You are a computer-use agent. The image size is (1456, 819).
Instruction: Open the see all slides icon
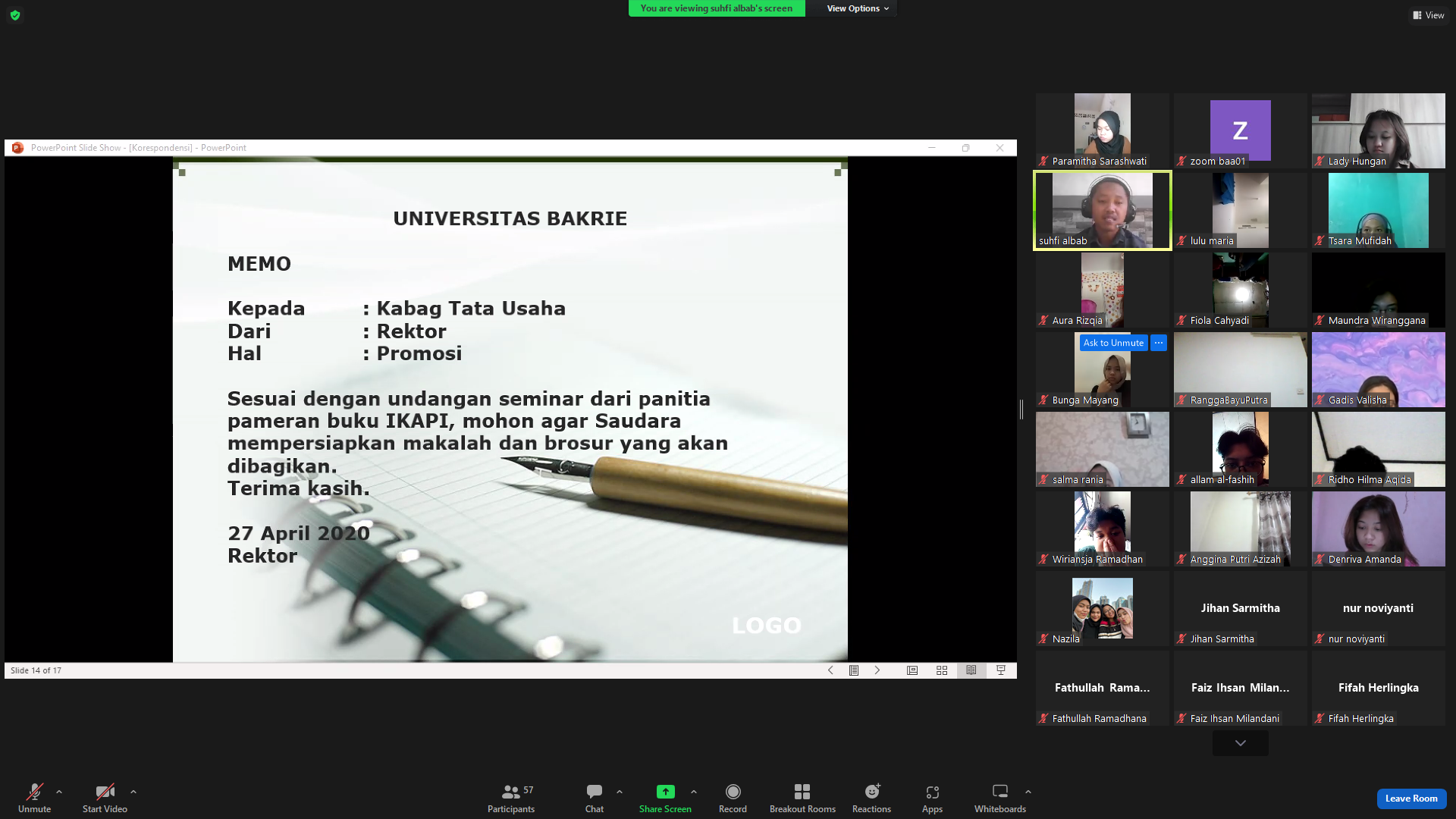[x=854, y=670]
